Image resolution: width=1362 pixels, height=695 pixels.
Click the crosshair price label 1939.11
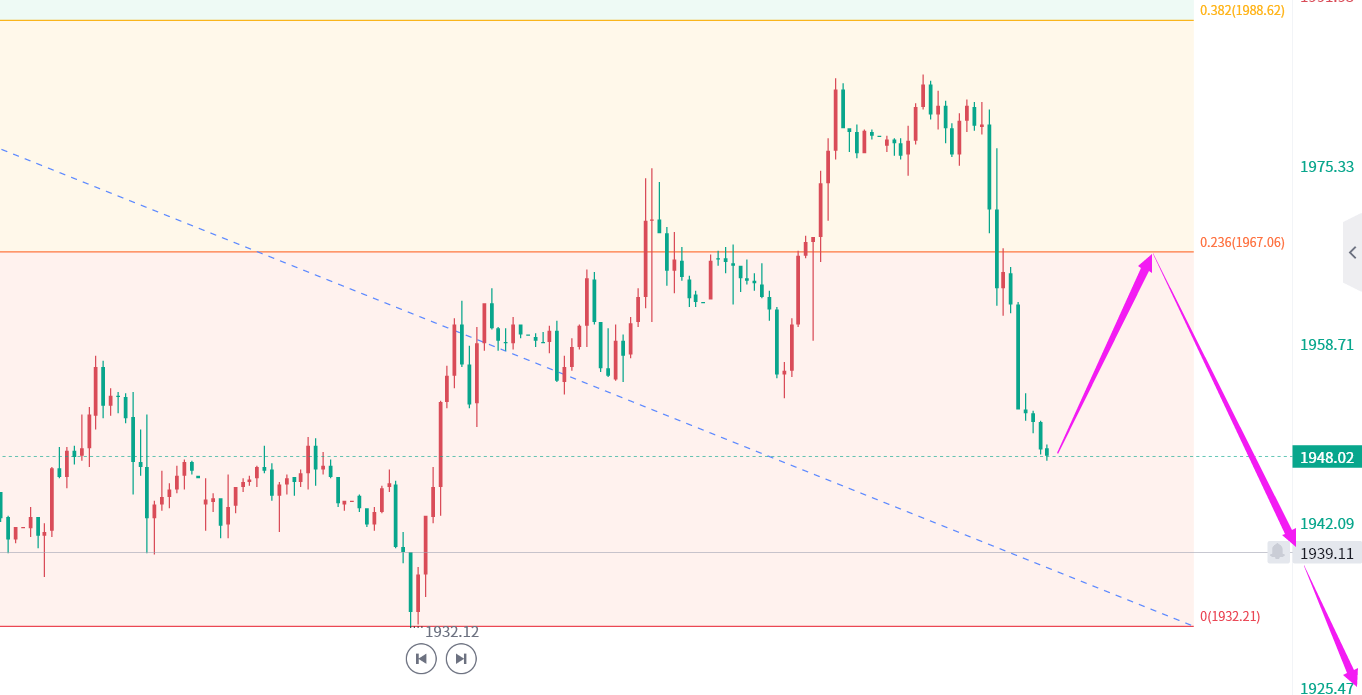pos(1326,553)
